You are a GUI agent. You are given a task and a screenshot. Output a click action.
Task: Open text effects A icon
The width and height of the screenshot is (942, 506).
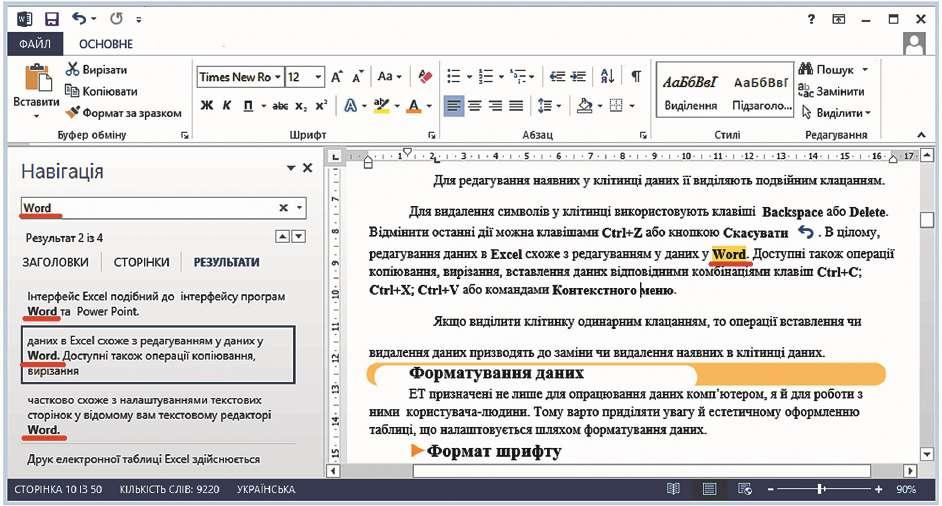pyautogui.click(x=350, y=106)
